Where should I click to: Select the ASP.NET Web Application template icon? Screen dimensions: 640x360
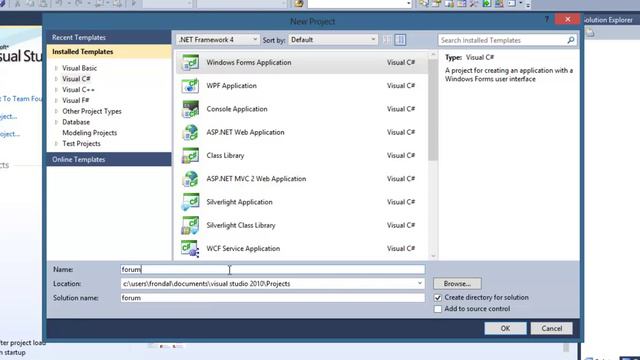point(190,132)
